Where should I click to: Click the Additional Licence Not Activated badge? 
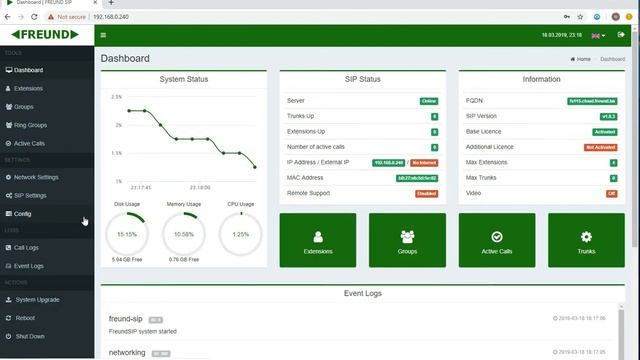(x=600, y=147)
